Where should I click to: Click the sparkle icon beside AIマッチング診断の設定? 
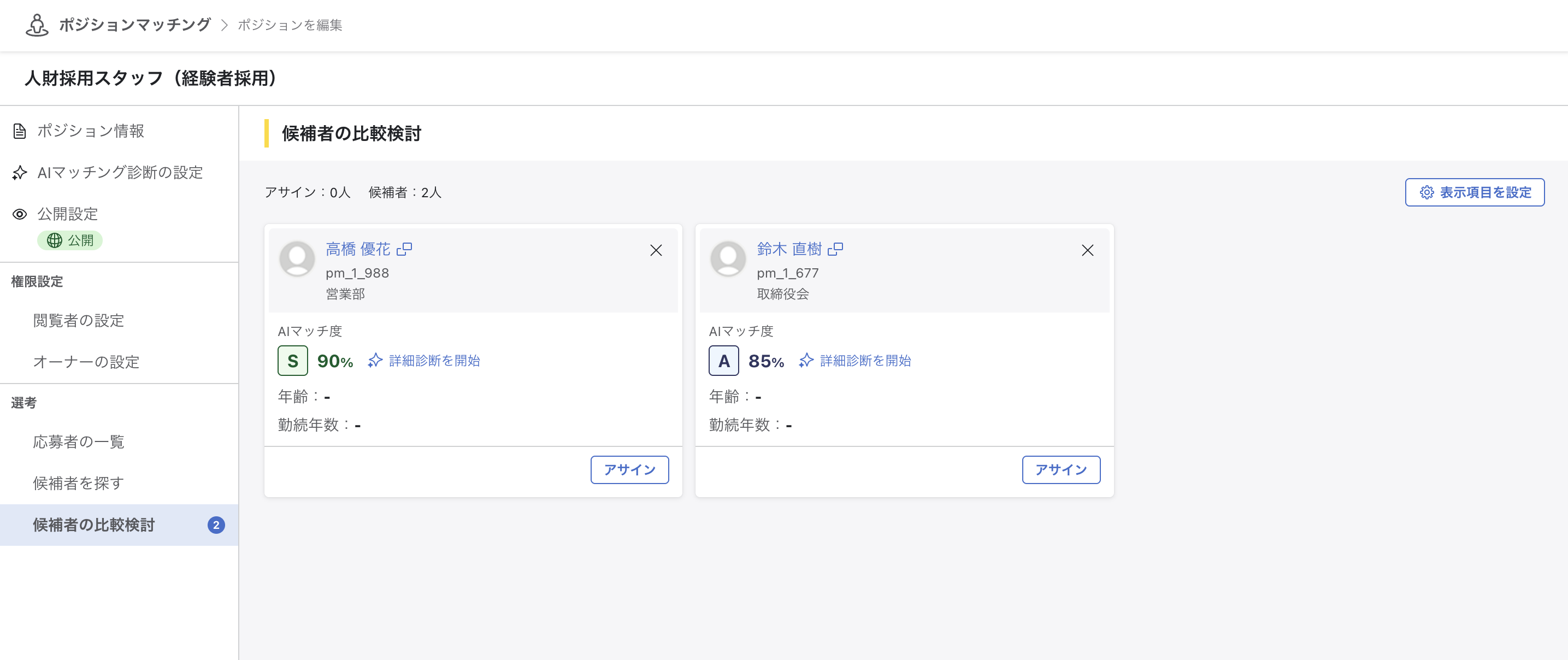pos(20,173)
